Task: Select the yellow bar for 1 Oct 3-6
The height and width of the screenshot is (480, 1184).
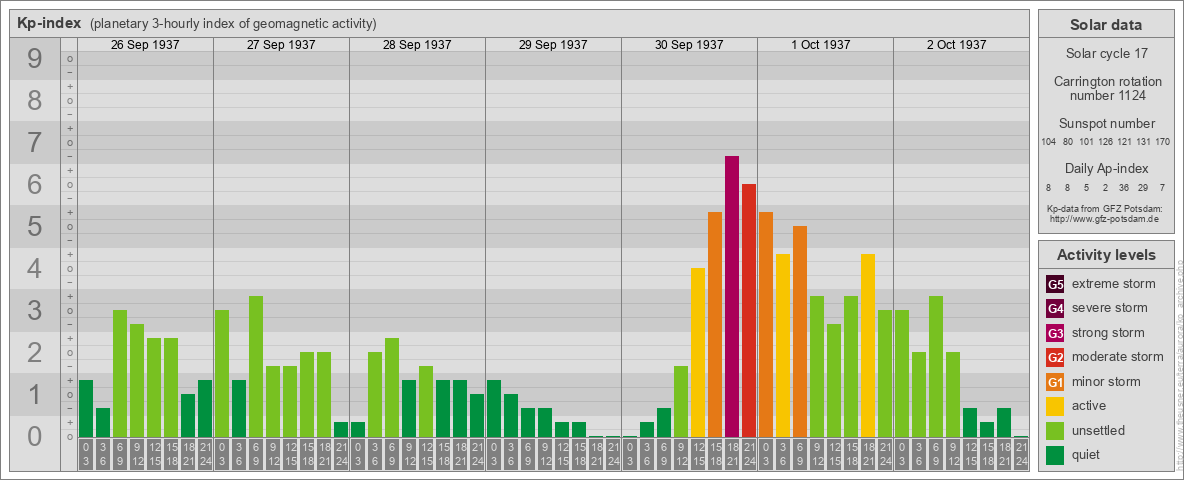Action: pyautogui.click(x=783, y=346)
